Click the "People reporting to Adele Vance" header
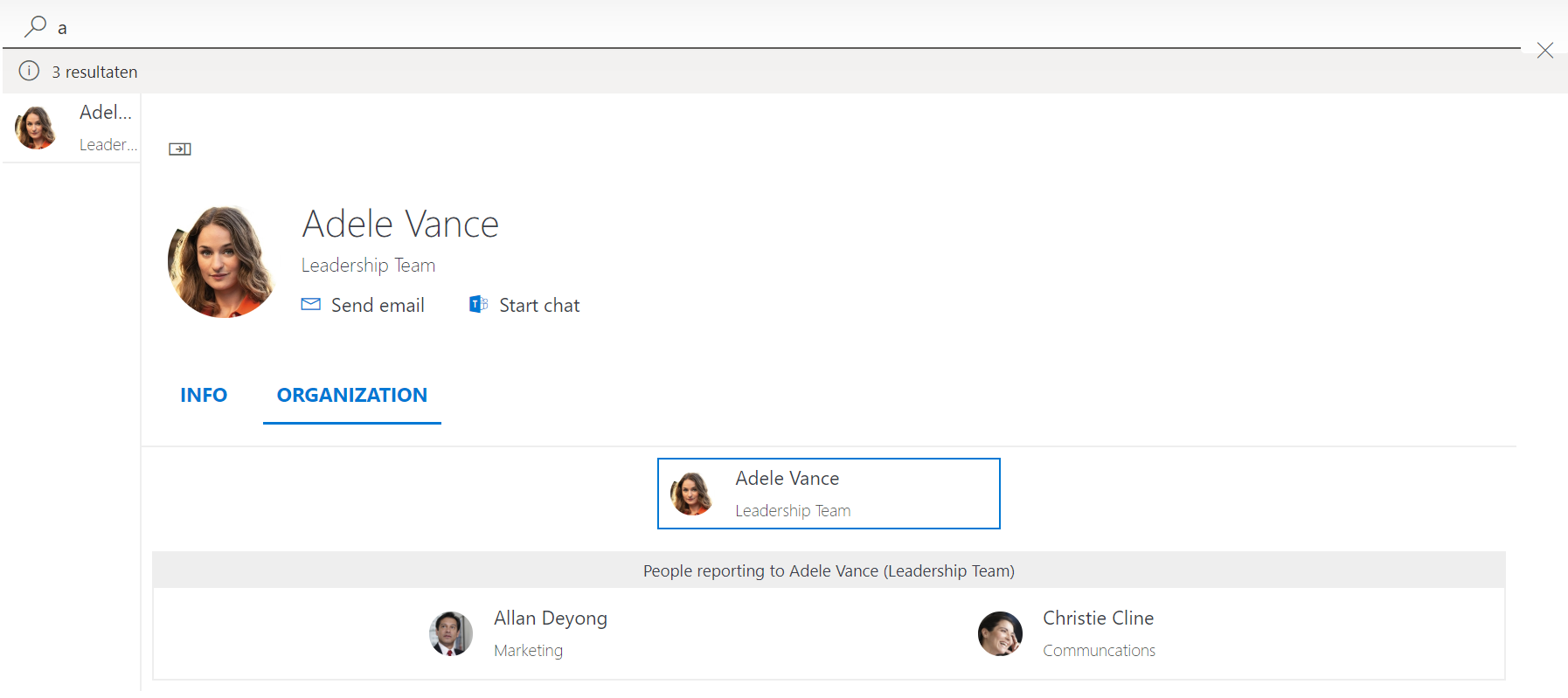Screen dimensions: 1568x698 click(829, 570)
